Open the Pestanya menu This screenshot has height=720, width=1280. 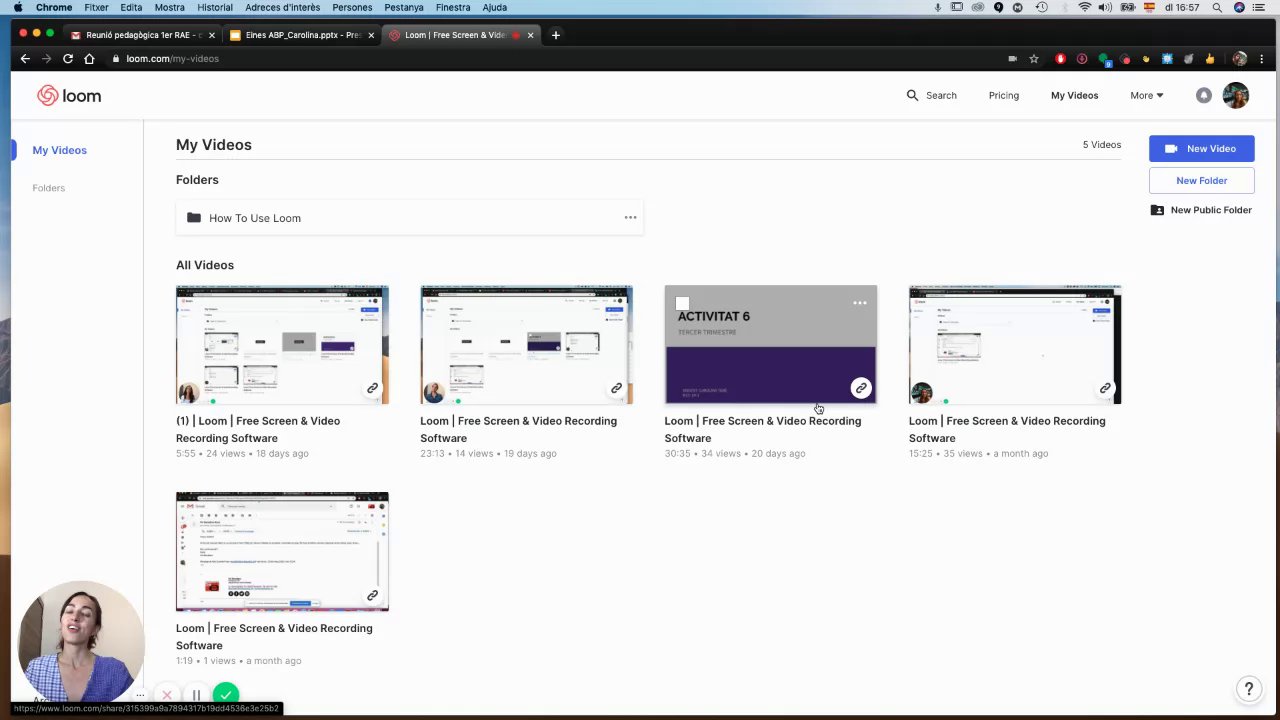(x=404, y=7)
